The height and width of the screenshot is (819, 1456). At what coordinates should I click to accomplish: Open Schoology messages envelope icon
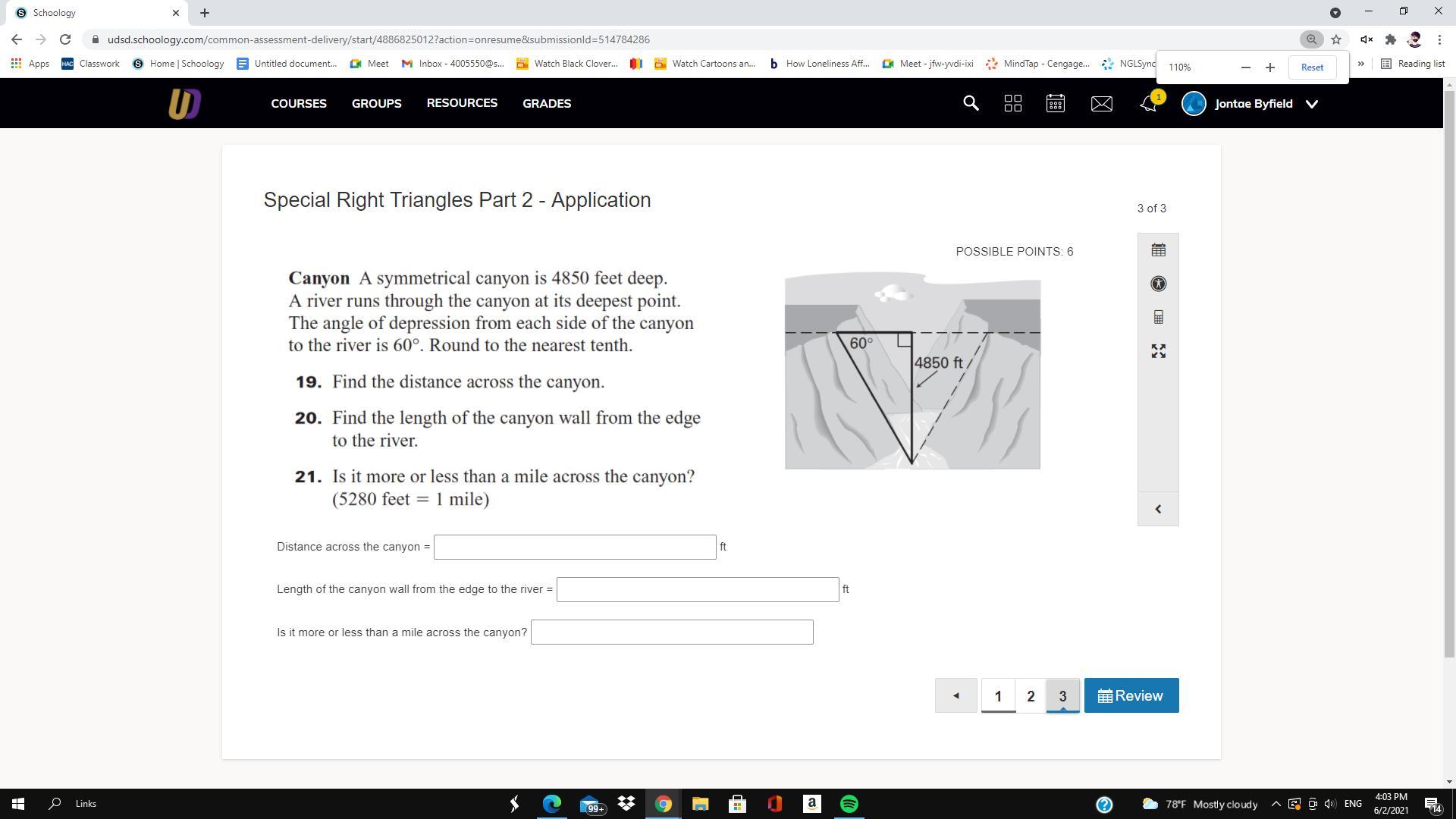(1101, 104)
